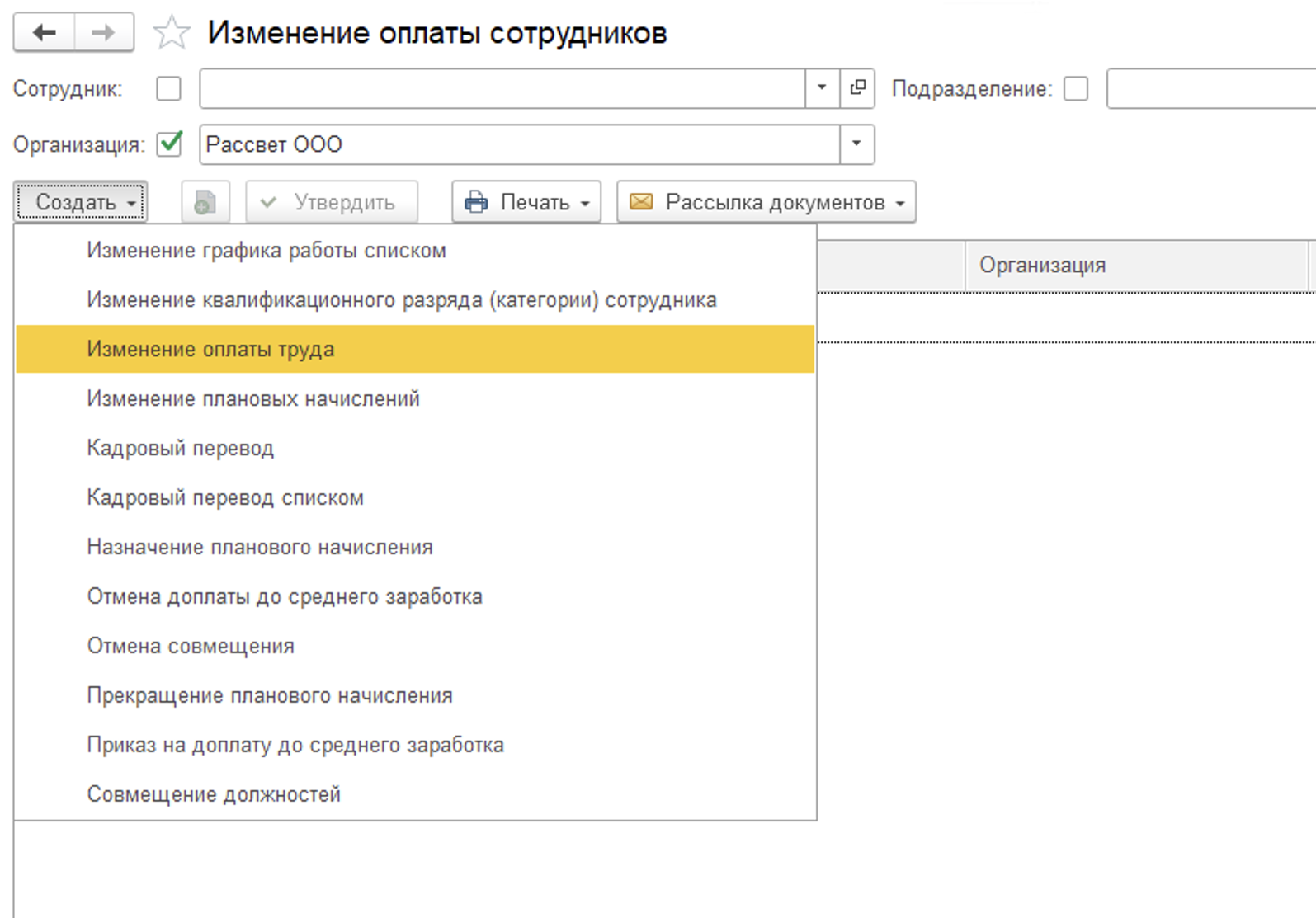This screenshot has width=1316, height=918.
Task: Select Отмена совмещения
Action: click(415, 647)
